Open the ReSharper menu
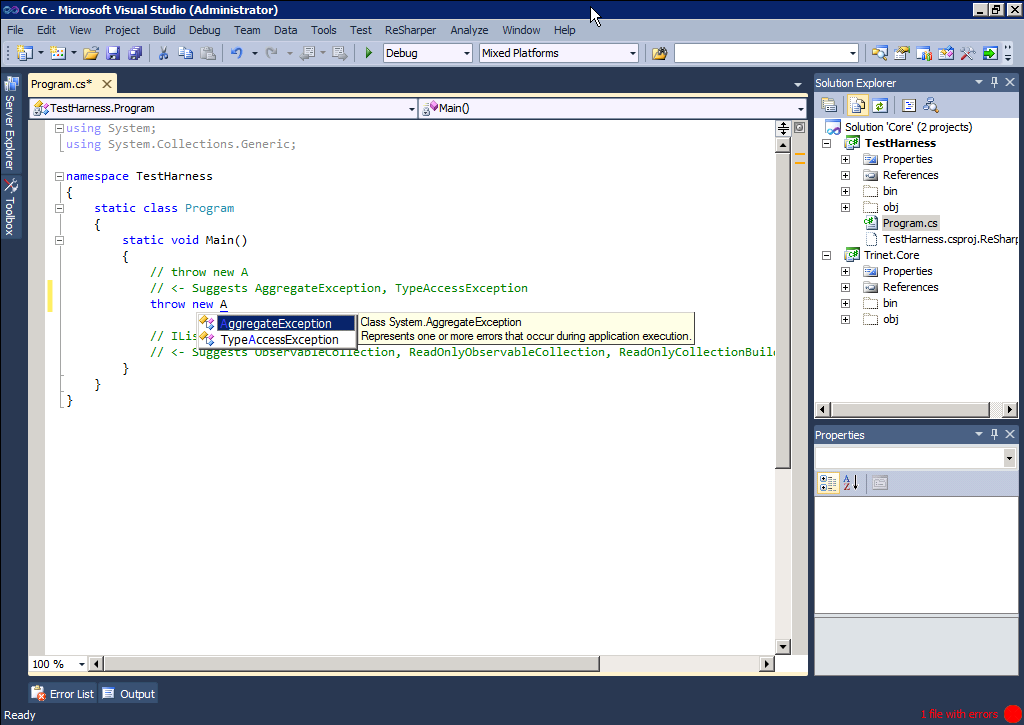This screenshot has width=1024, height=725. tap(410, 30)
